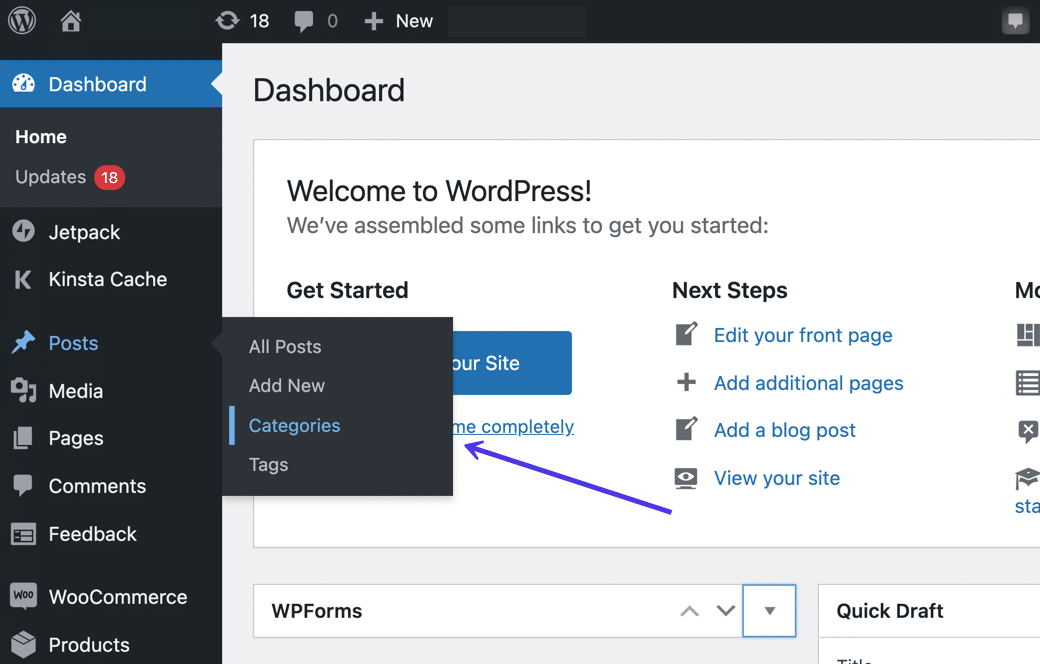Expand the WPForms widget downward

pyautogui.click(x=725, y=610)
